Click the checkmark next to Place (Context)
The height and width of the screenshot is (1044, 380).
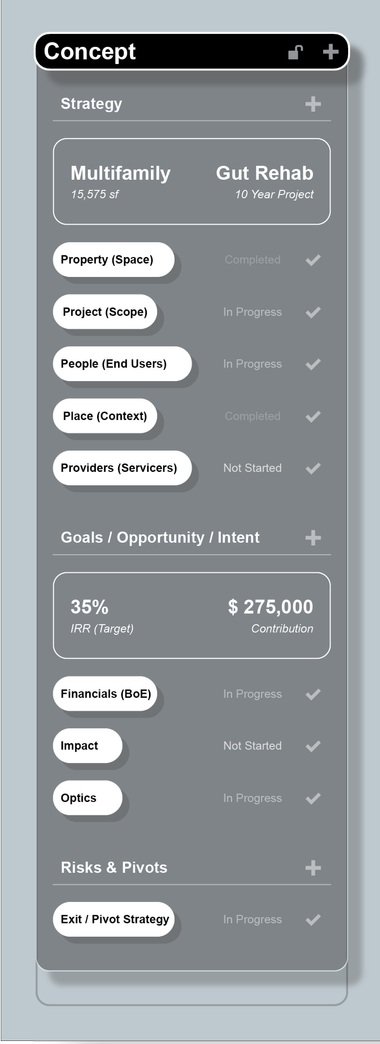313,417
